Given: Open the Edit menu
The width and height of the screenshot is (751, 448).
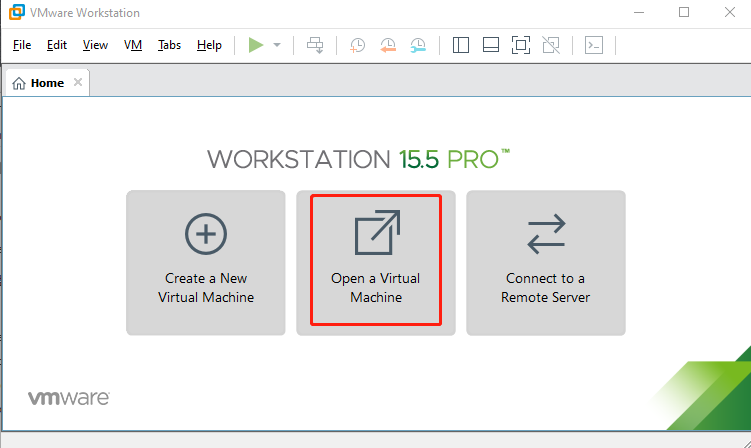Looking at the screenshot, I should (57, 45).
